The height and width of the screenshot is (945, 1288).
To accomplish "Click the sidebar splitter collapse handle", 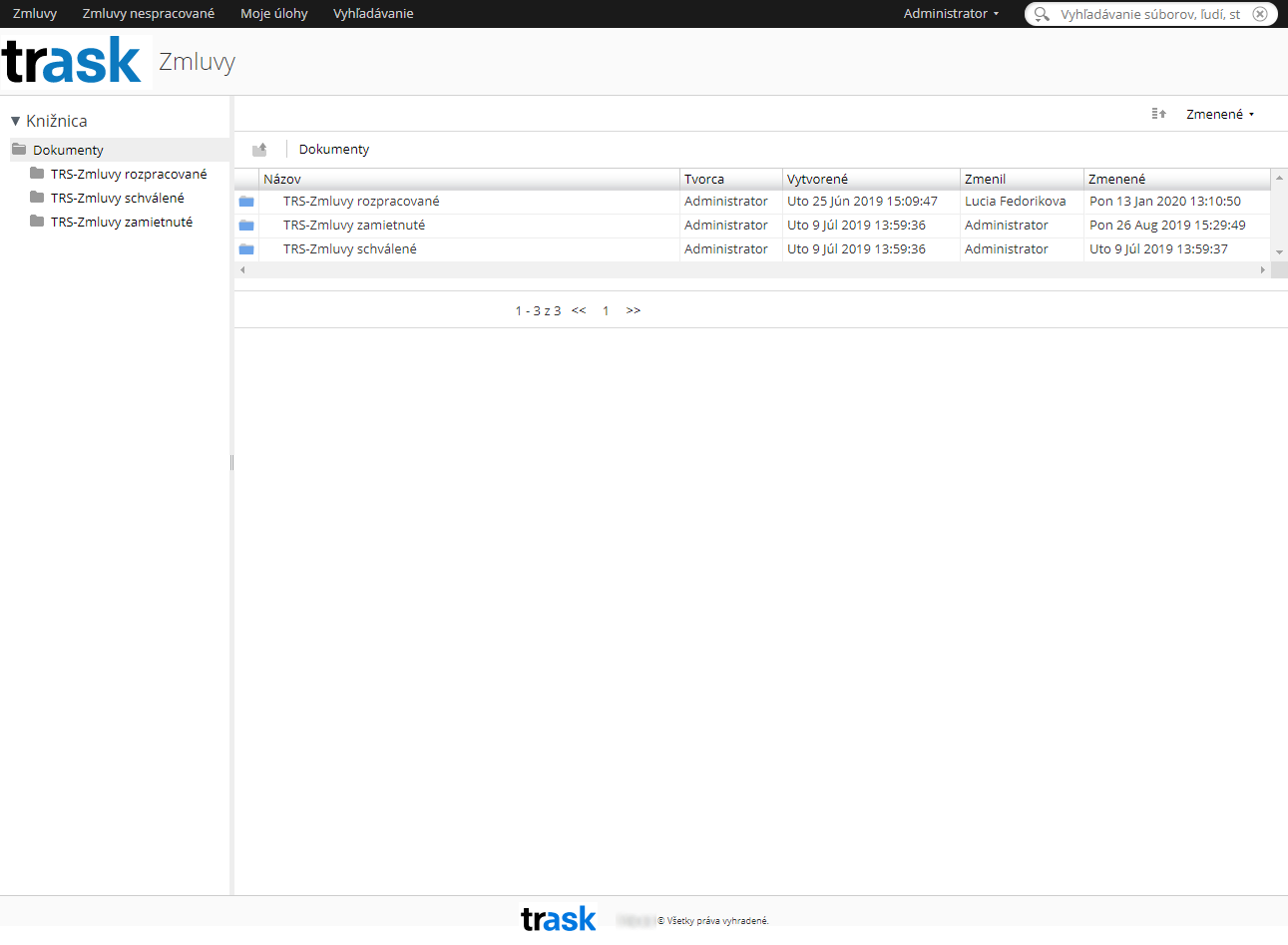I will 231,462.
